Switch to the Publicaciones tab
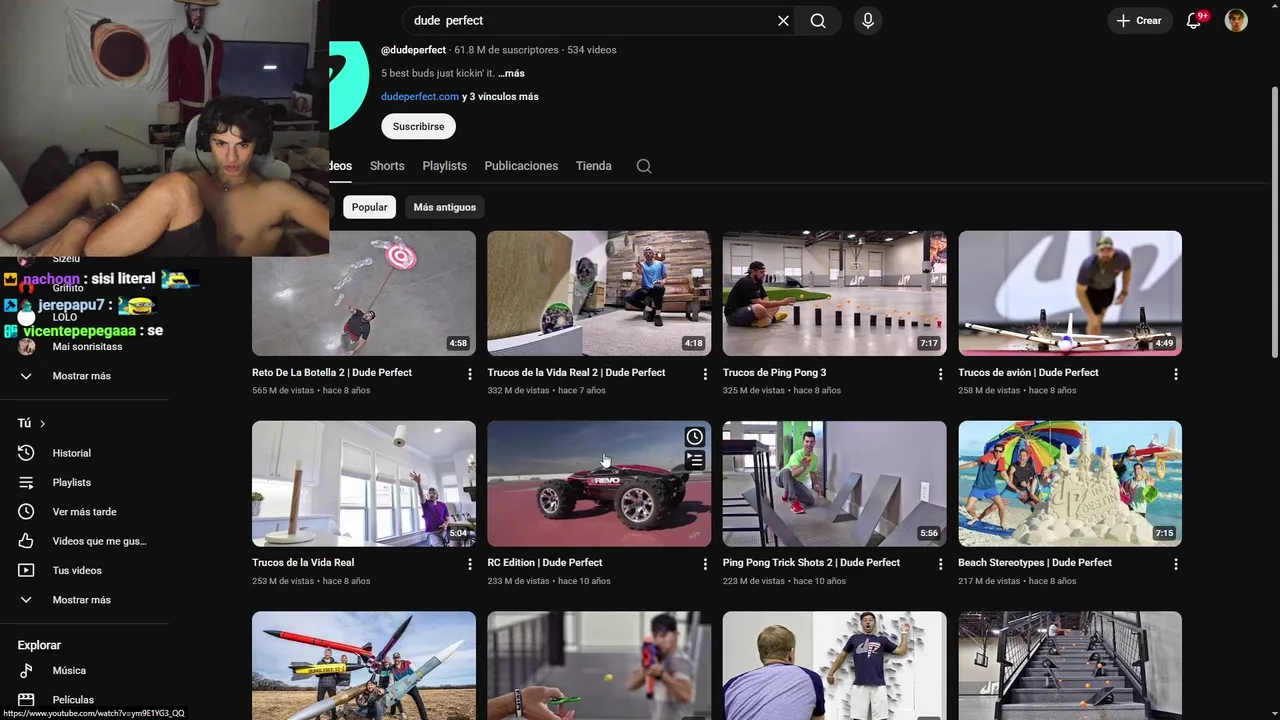This screenshot has width=1280, height=720. click(521, 166)
